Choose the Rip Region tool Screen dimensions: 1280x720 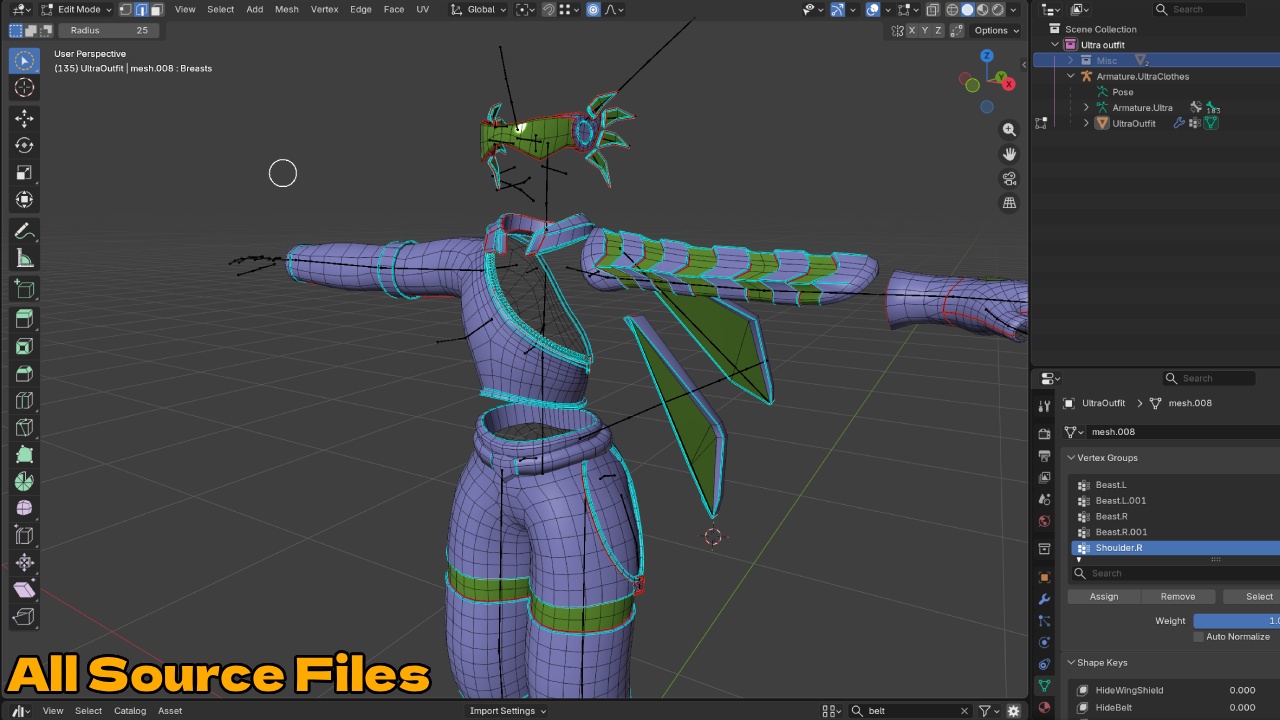[x=24, y=617]
